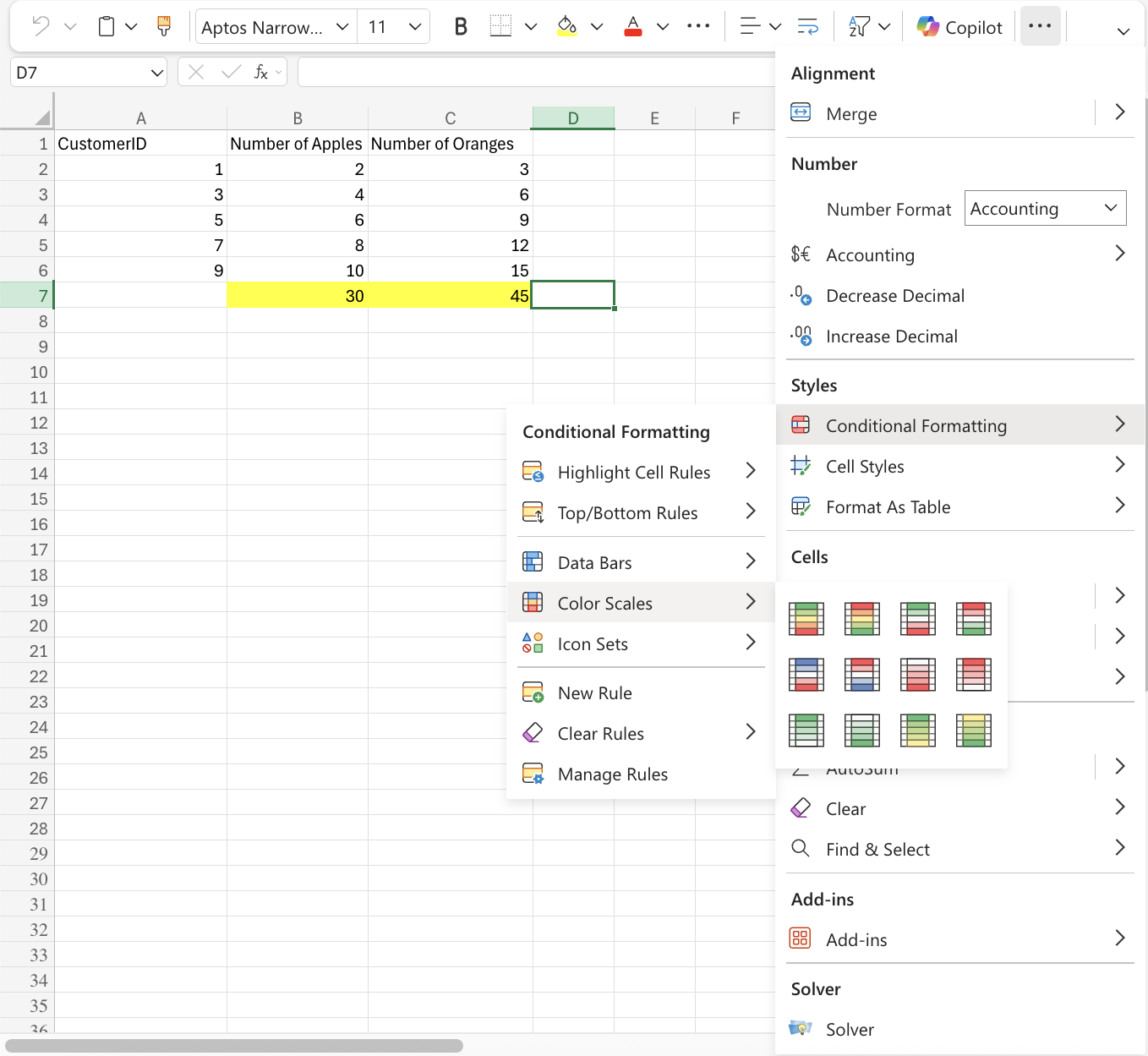Click Format As Table
Viewport: 1148px width, 1056px height.
888,506
